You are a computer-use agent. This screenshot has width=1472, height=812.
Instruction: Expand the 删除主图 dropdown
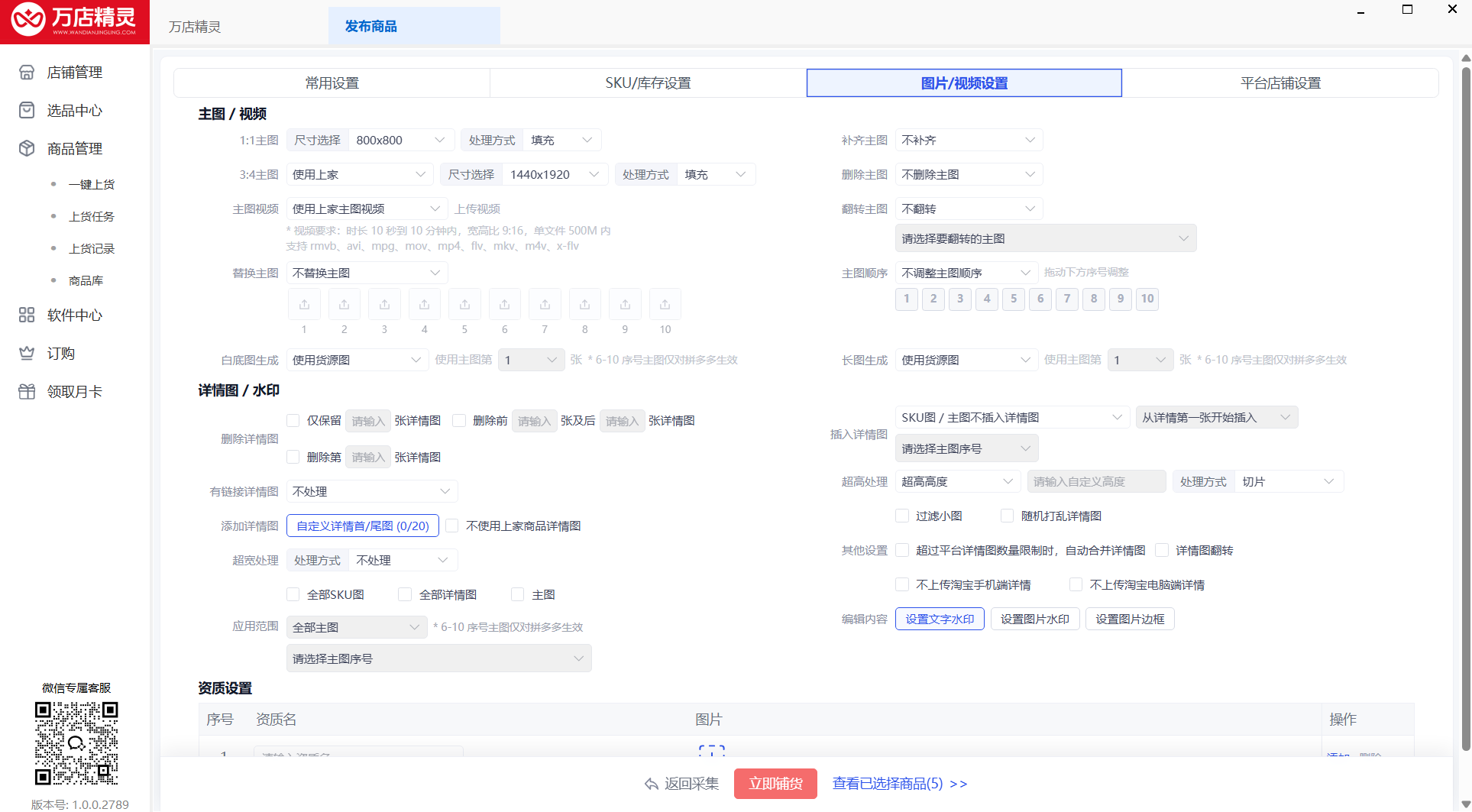click(x=969, y=174)
